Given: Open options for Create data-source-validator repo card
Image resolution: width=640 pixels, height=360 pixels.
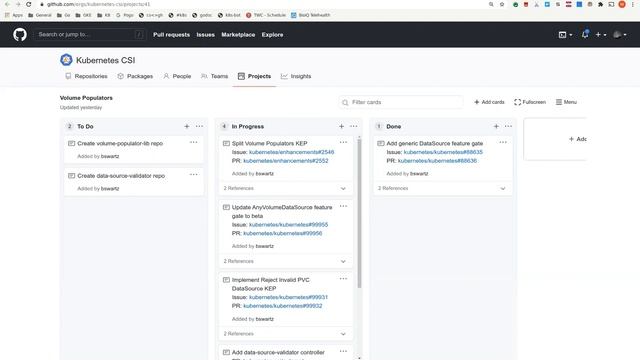Looking at the screenshot, I should click(x=193, y=175).
